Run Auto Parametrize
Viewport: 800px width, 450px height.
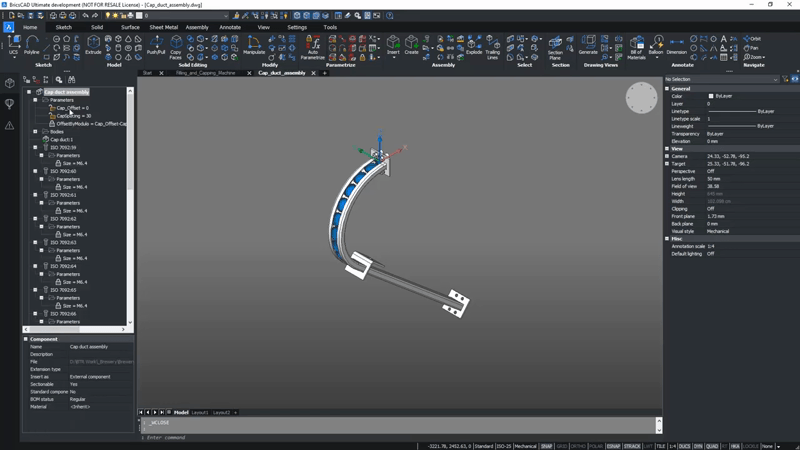[313, 47]
